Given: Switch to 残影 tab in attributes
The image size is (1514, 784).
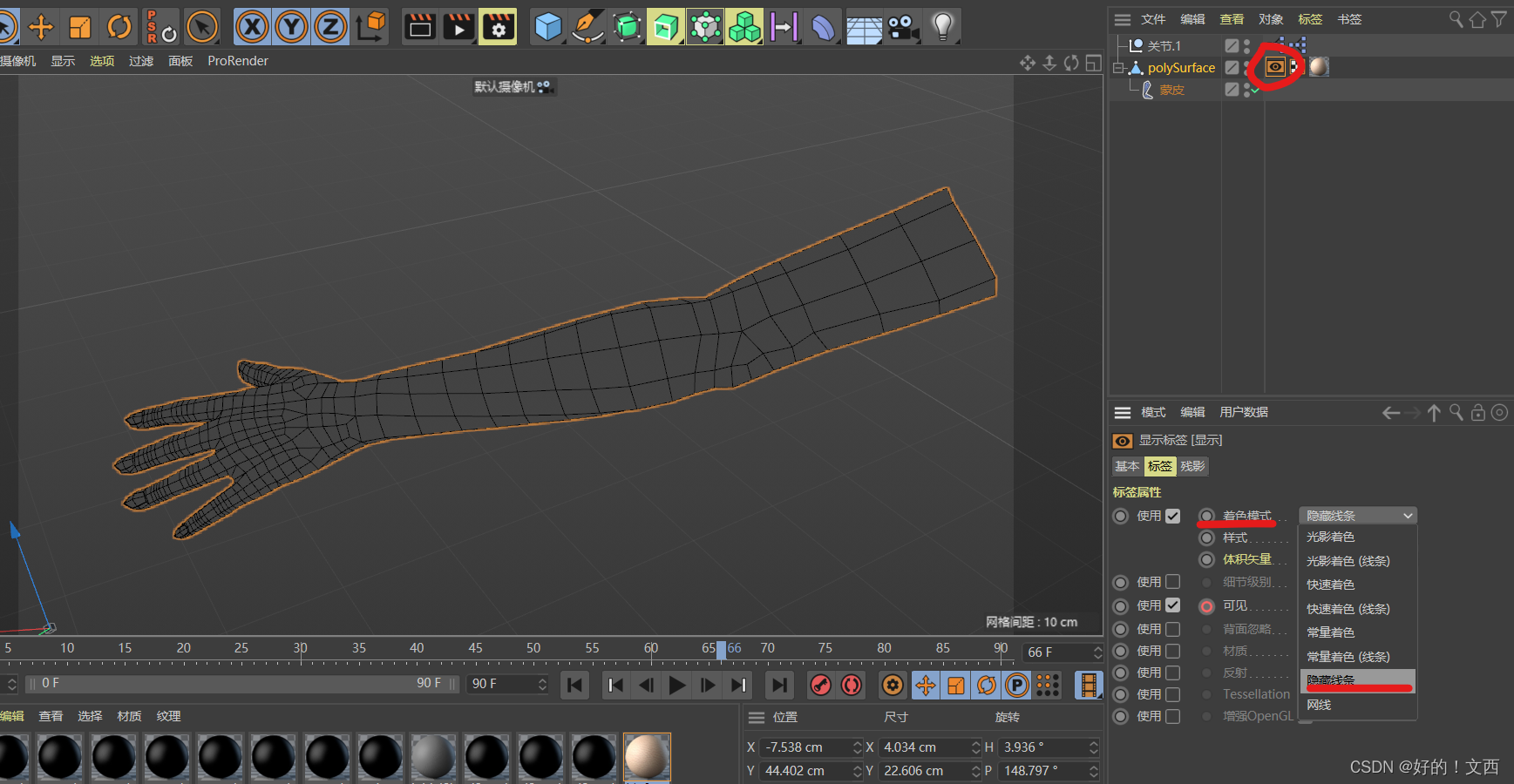Looking at the screenshot, I should (x=1192, y=466).
